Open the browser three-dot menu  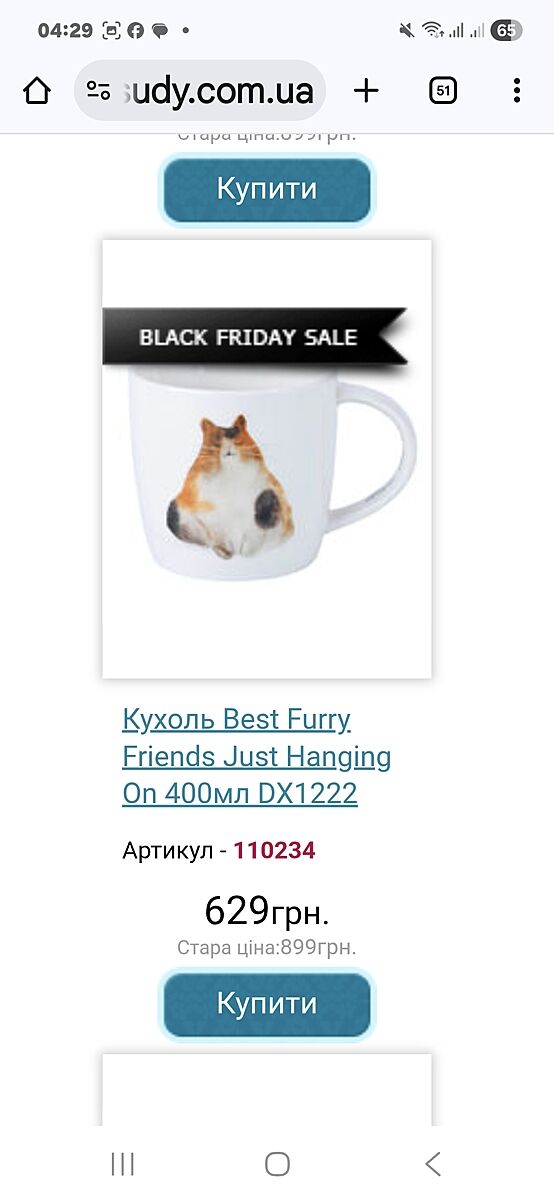[516, 91]
